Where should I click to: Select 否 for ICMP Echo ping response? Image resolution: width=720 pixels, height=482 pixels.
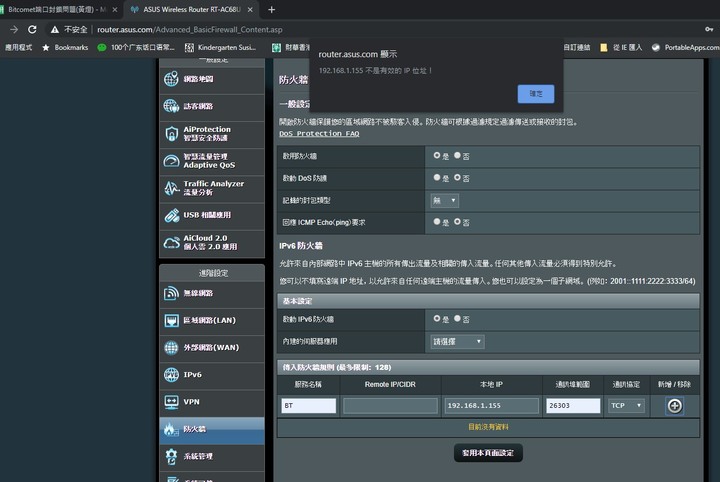coord(457,222)
